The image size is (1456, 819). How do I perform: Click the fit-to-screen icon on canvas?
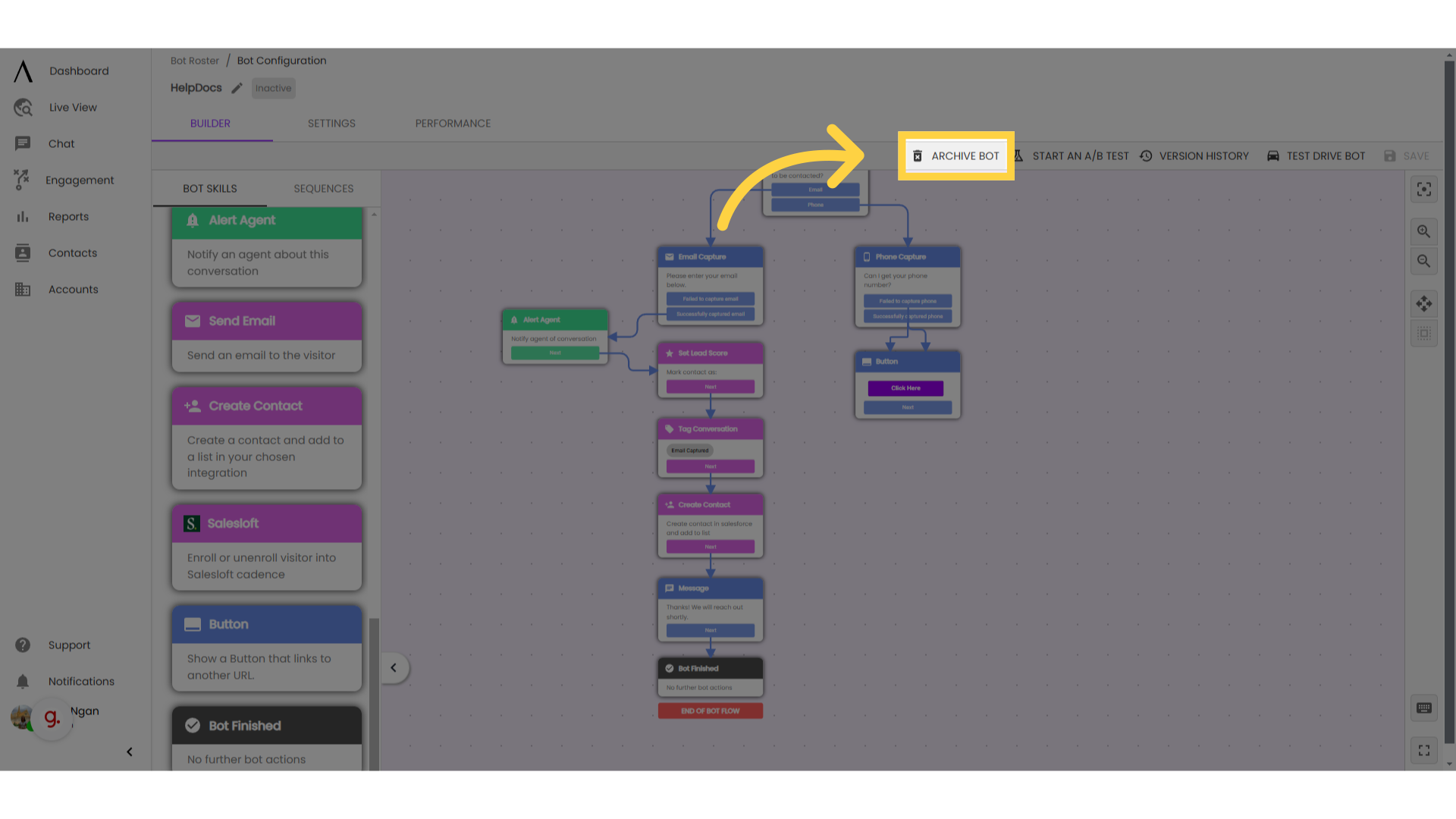1424,190
